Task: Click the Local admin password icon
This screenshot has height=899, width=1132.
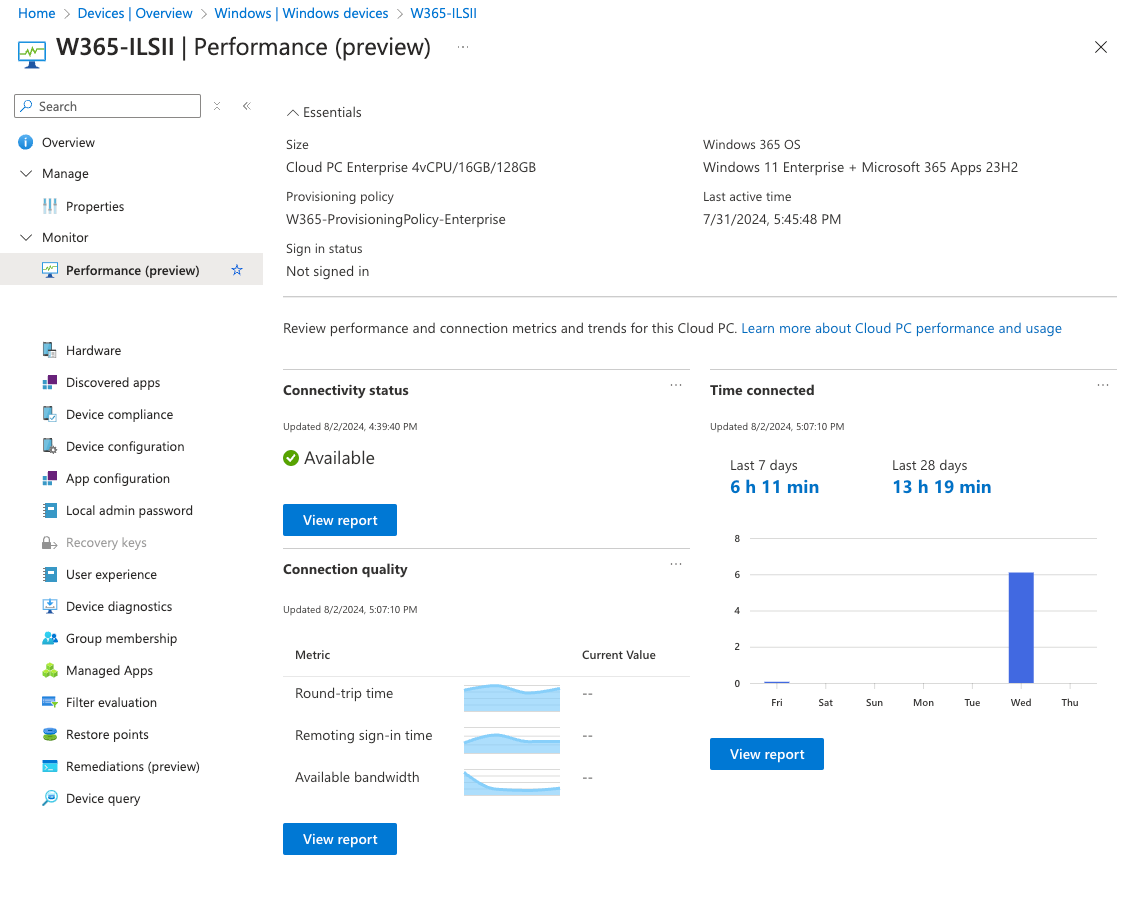Action: [x=50, y=511]
